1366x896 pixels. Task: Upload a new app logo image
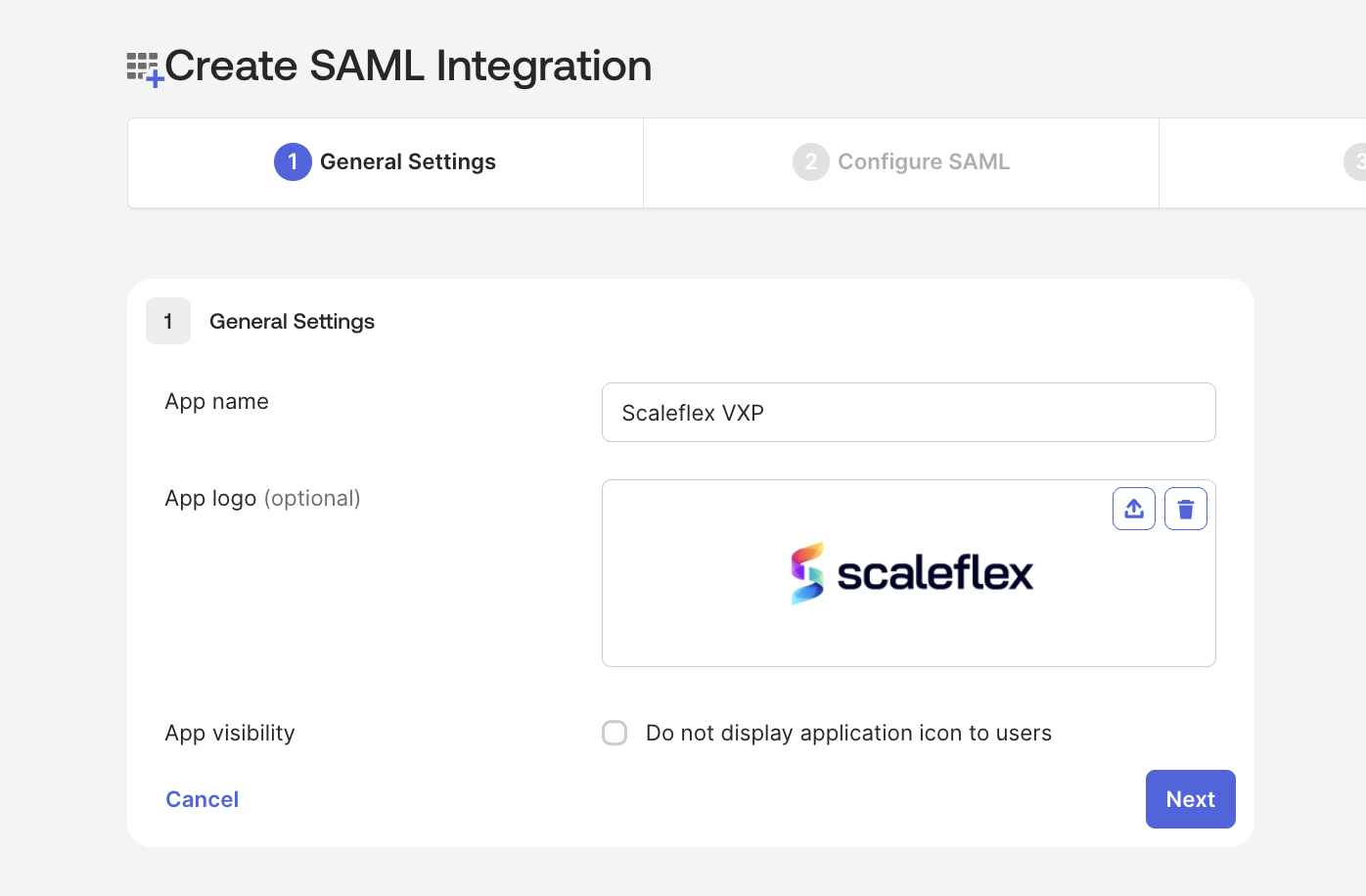(1134, 509)
